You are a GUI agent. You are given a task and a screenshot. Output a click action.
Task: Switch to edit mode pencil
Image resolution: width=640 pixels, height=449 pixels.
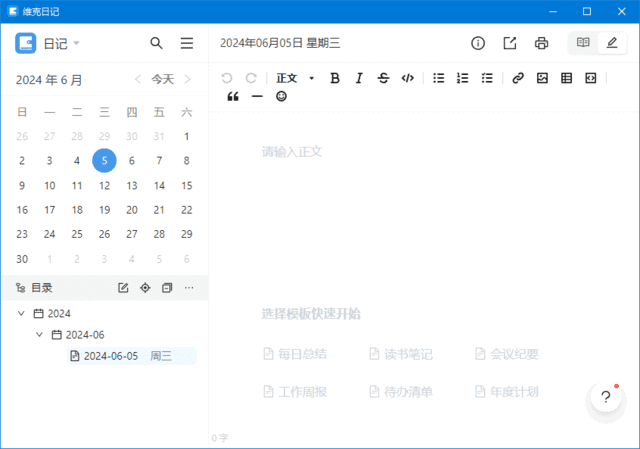[x=612, y=43]
